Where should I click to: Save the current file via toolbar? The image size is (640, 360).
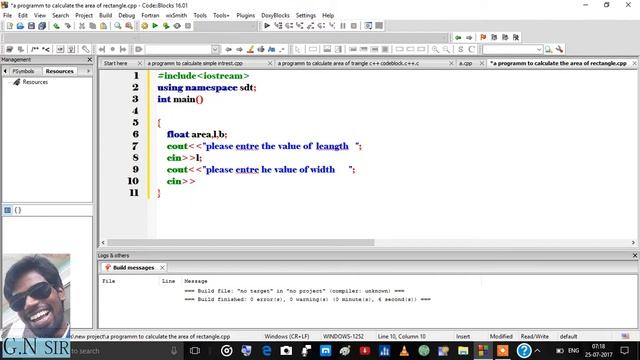[x=31, y=26]
